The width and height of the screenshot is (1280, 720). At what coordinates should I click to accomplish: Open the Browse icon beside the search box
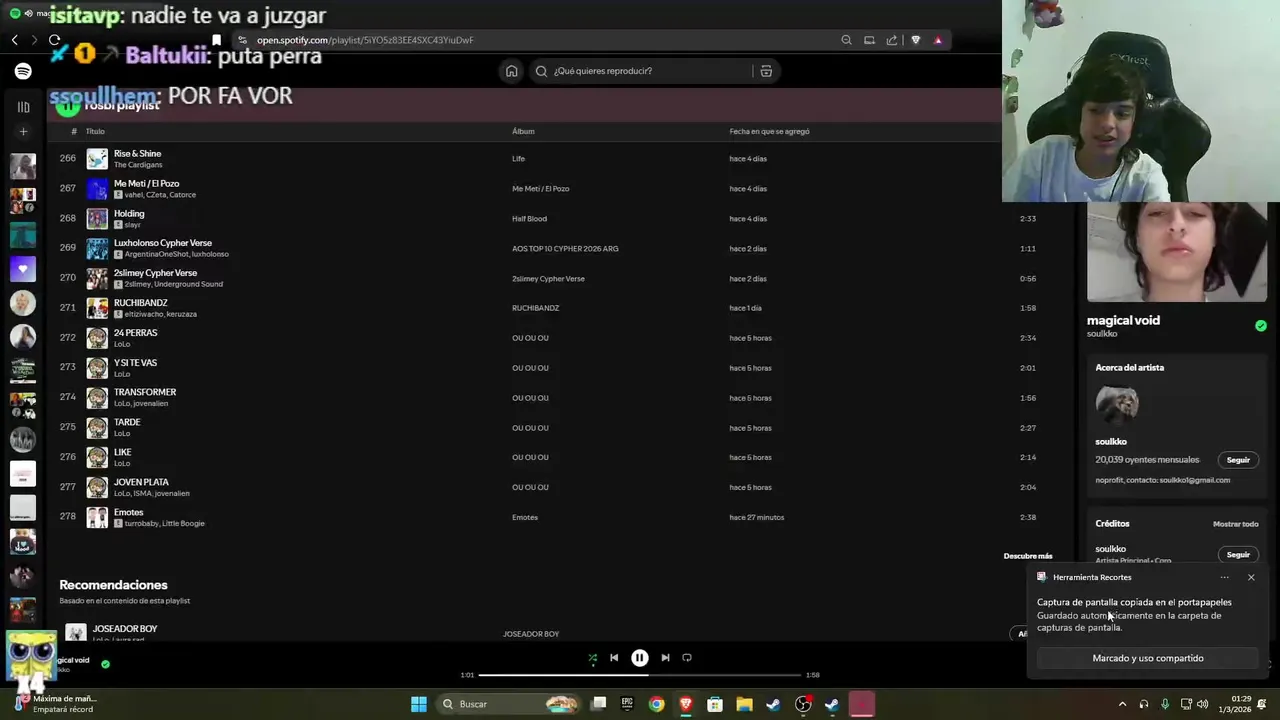766,71
